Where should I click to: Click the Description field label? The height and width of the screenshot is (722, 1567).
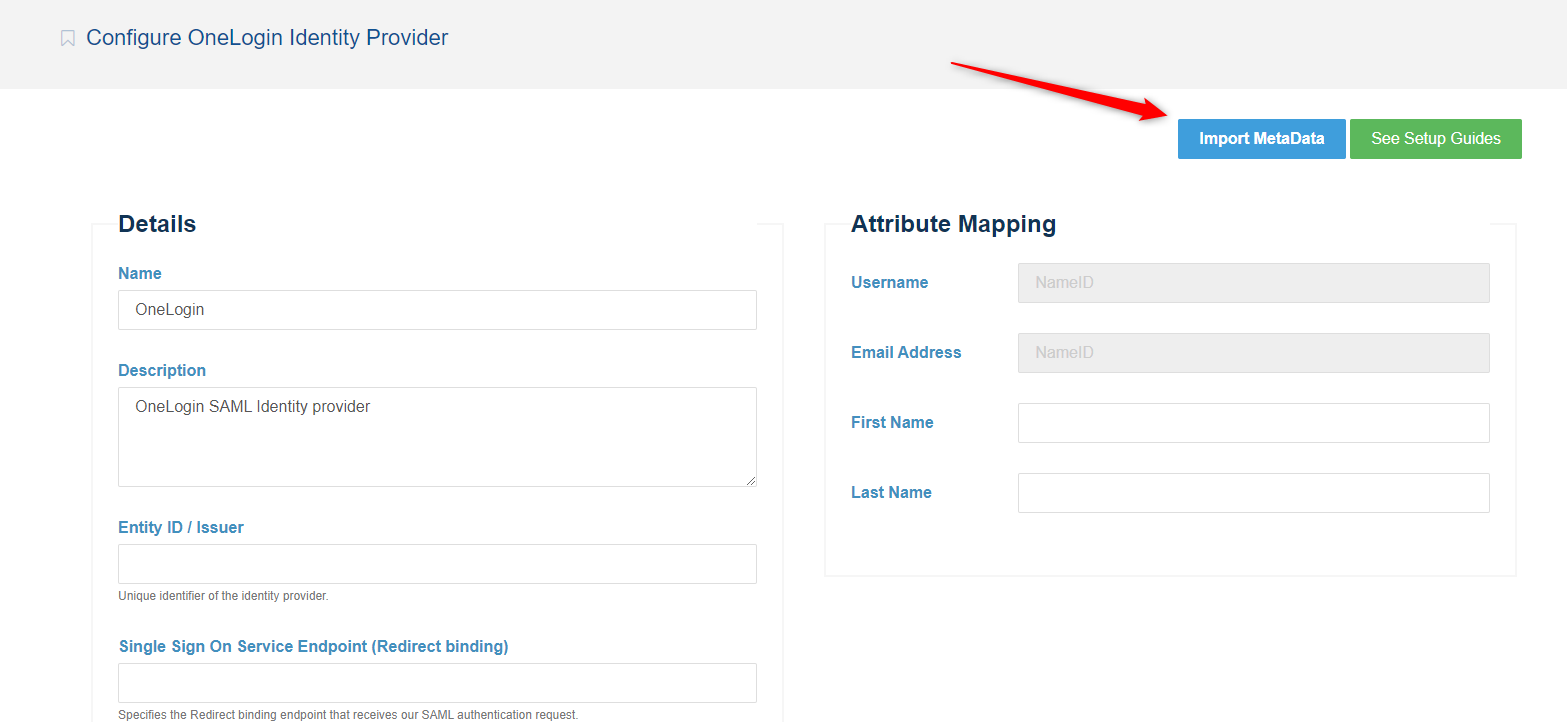coord(162,370)
